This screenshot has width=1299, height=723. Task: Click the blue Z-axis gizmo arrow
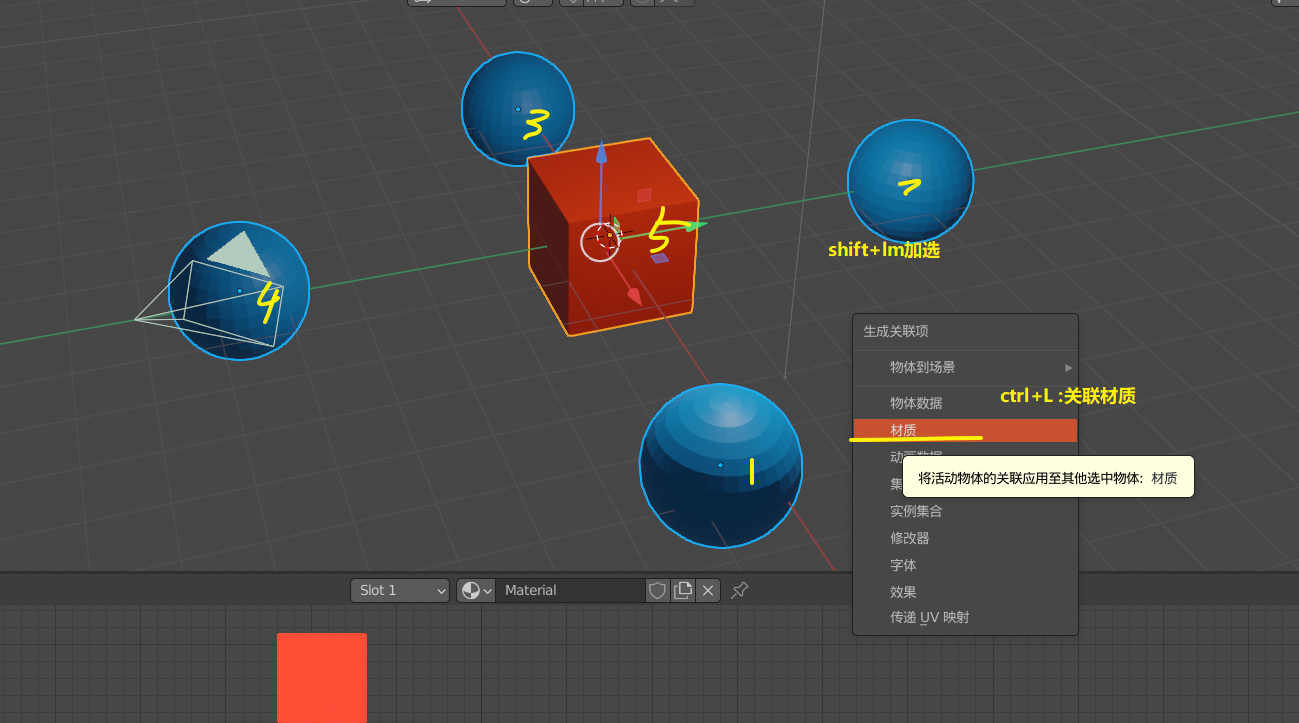coord(601,153)
